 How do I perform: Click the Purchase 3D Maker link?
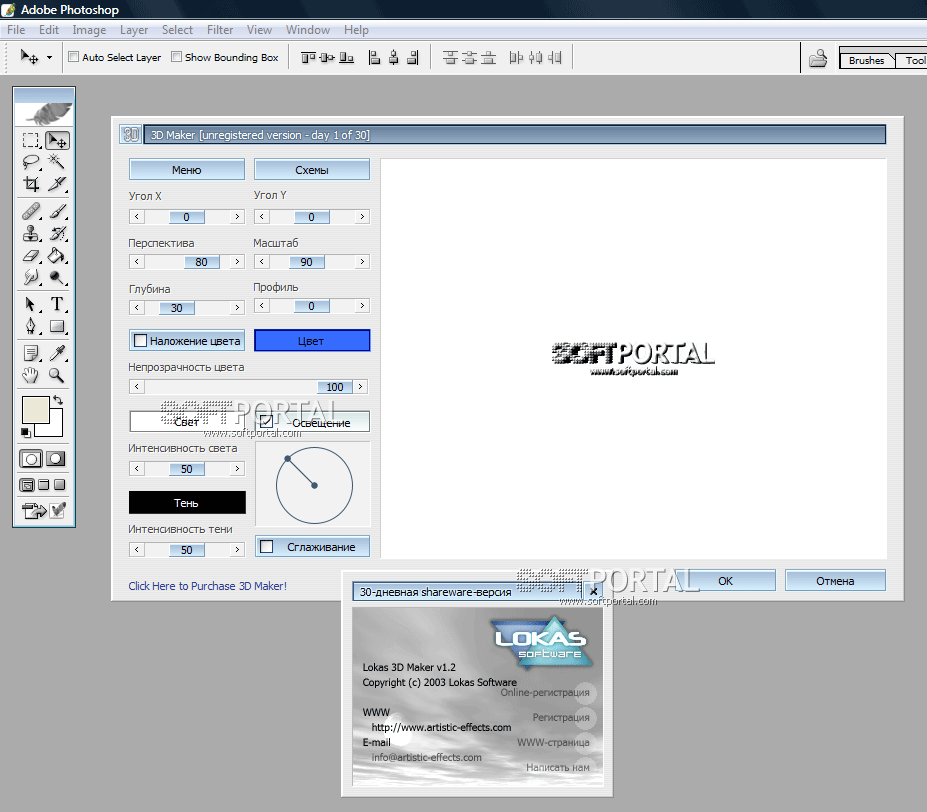click(208, 586)
